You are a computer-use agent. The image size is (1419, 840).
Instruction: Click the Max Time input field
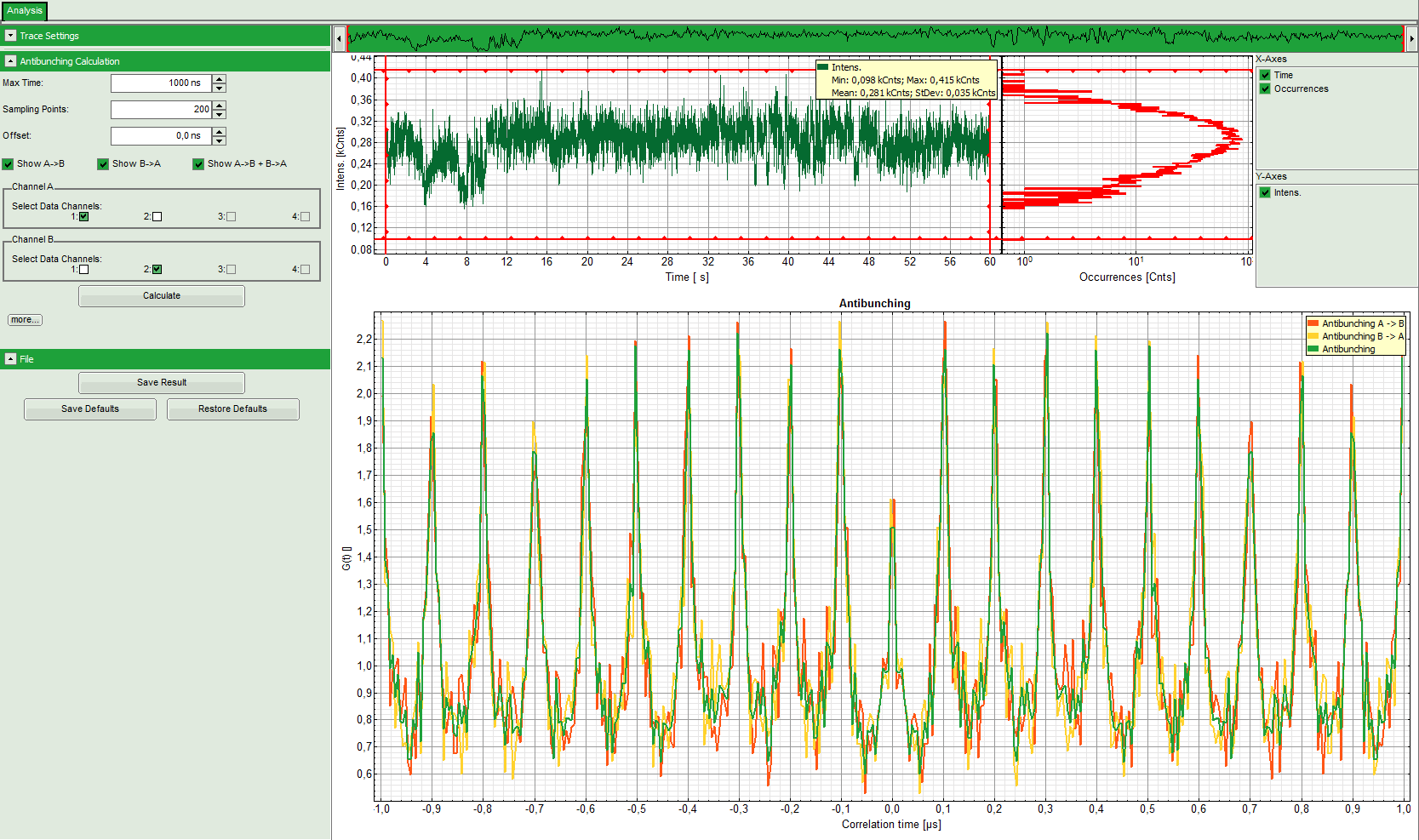(x=160, y=83)
